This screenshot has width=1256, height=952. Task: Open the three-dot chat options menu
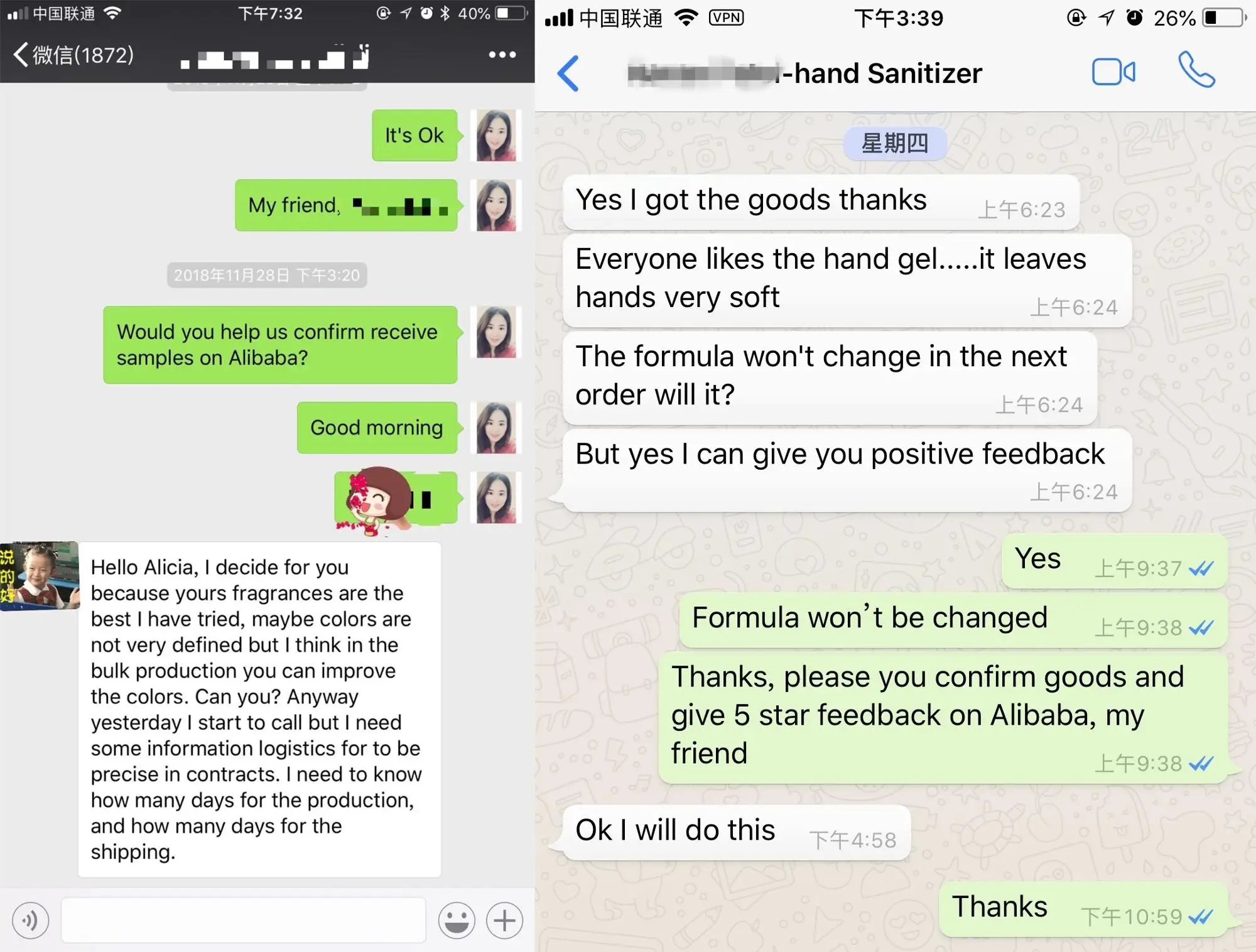coord(502,55)
